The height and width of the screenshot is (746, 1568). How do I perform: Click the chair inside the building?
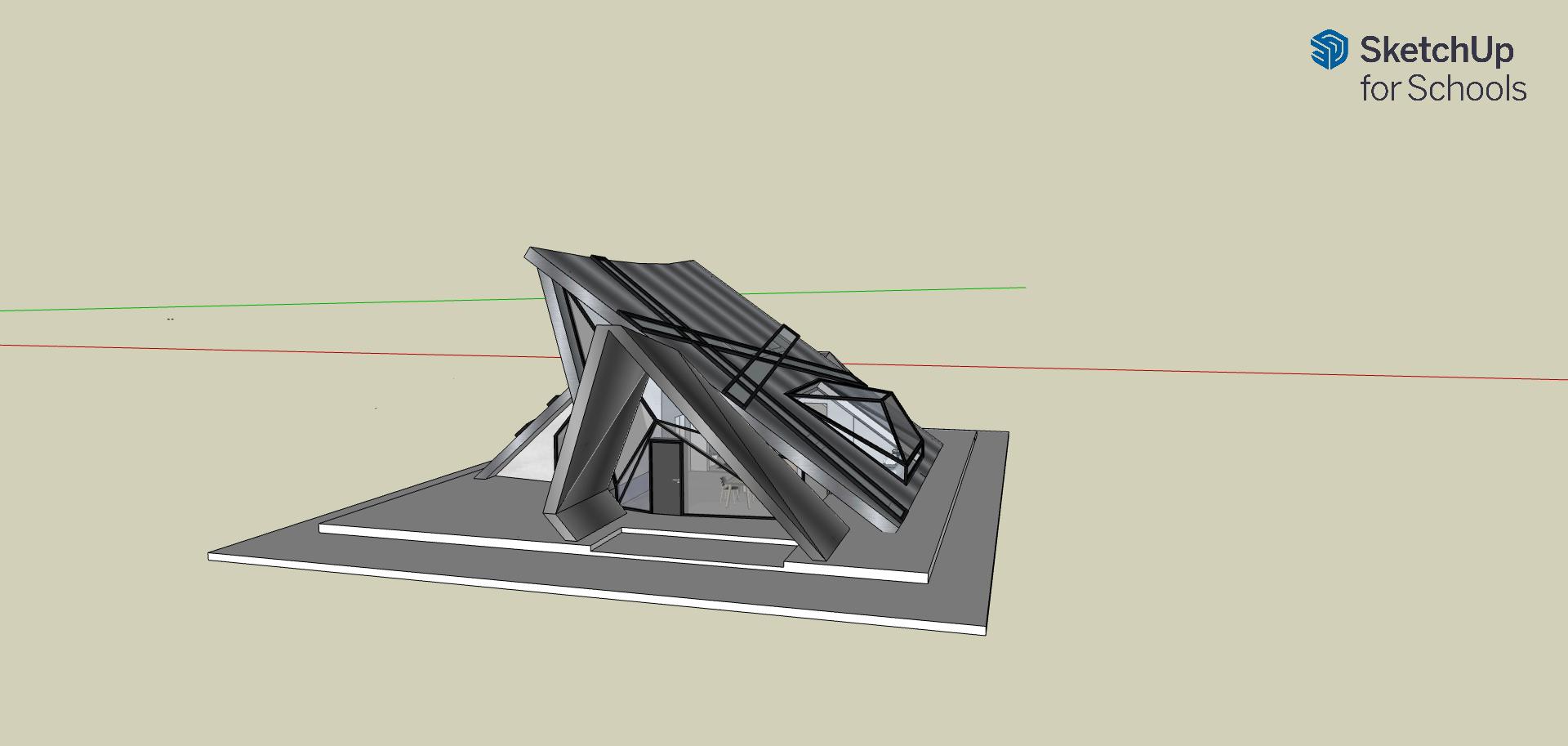(x=729, y=491)
